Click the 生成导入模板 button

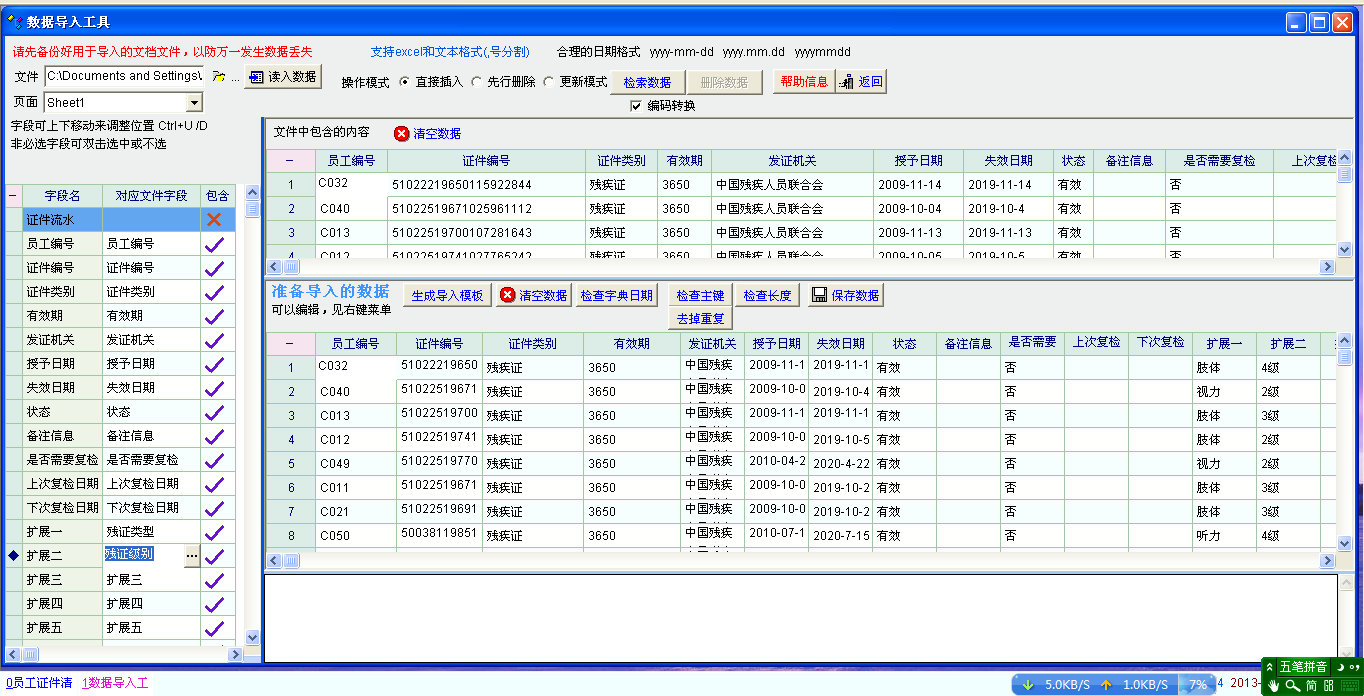(x=448, y=295)
